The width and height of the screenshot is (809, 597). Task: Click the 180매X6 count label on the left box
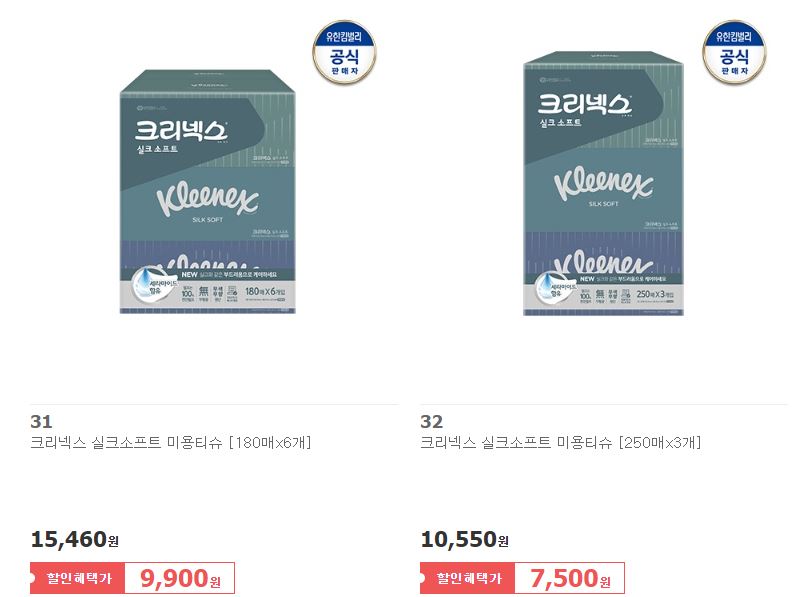click(x=265, y=292)
